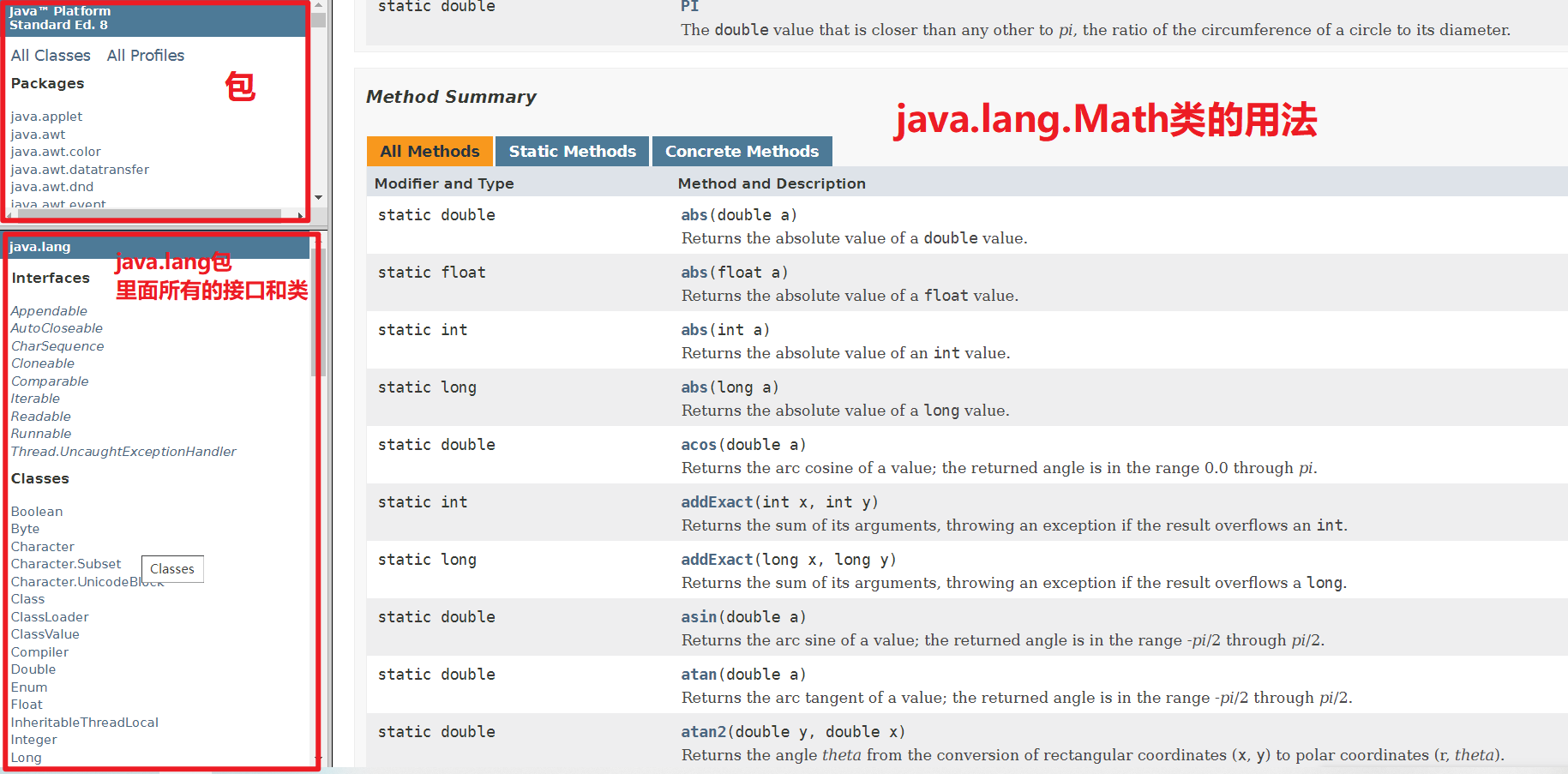This screenshot has width=1568, height=774.
Task: Open the Boolean class
Action: point(37,512)
